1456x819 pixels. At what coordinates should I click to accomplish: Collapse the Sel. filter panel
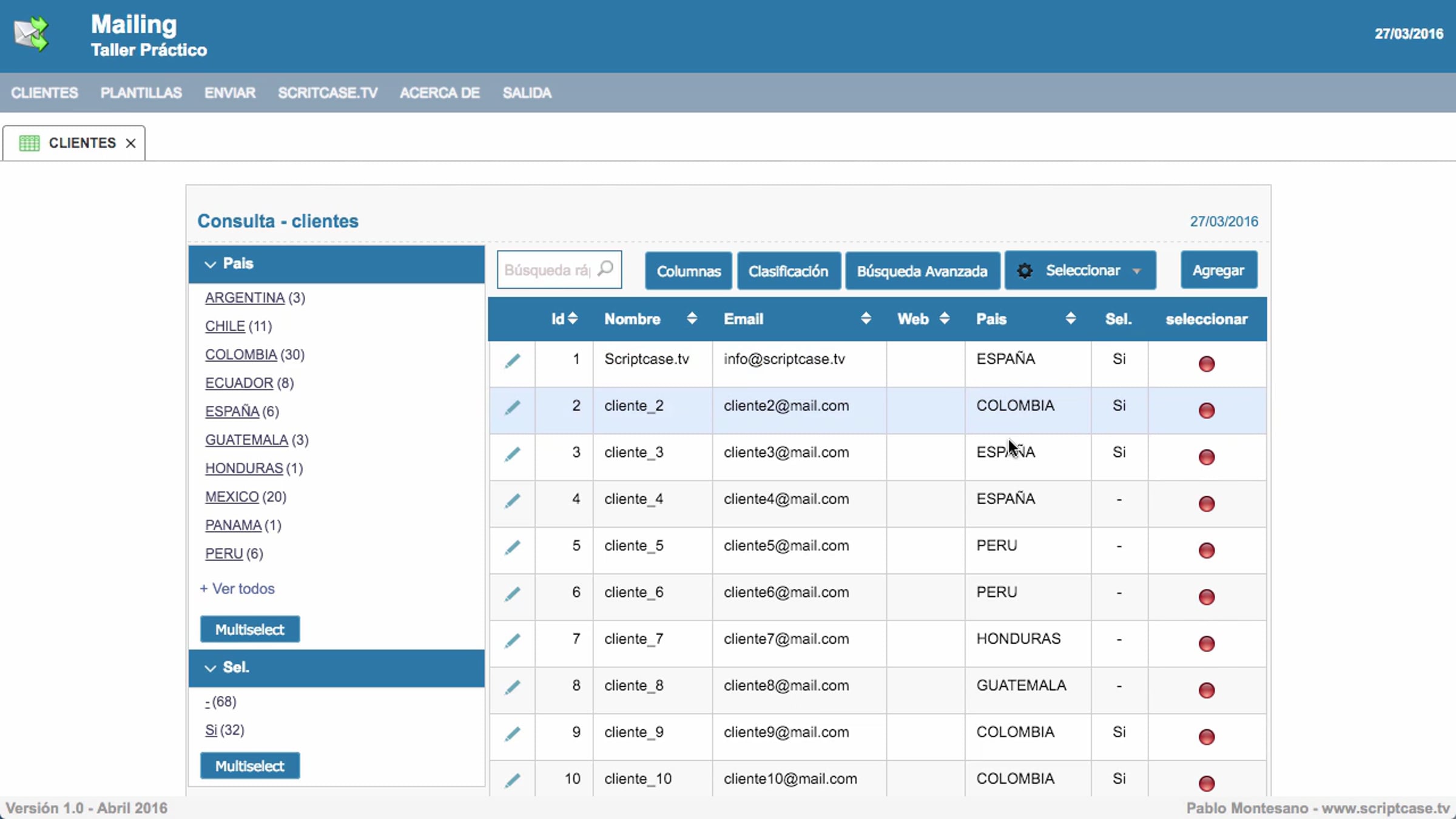coord(211,668)
